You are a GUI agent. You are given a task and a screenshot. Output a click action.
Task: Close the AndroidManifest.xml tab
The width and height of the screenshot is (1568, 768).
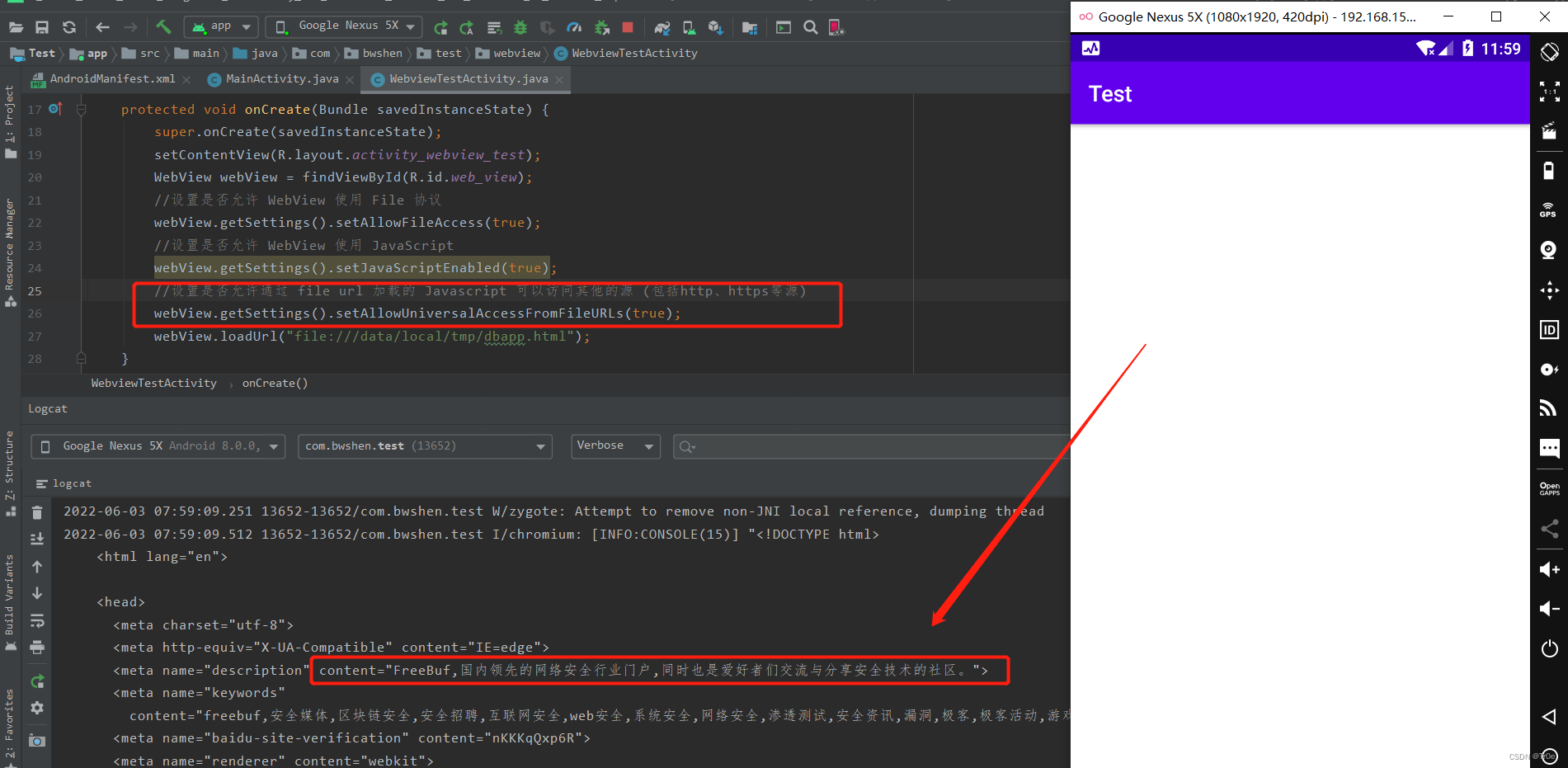(x=186, y=80)
